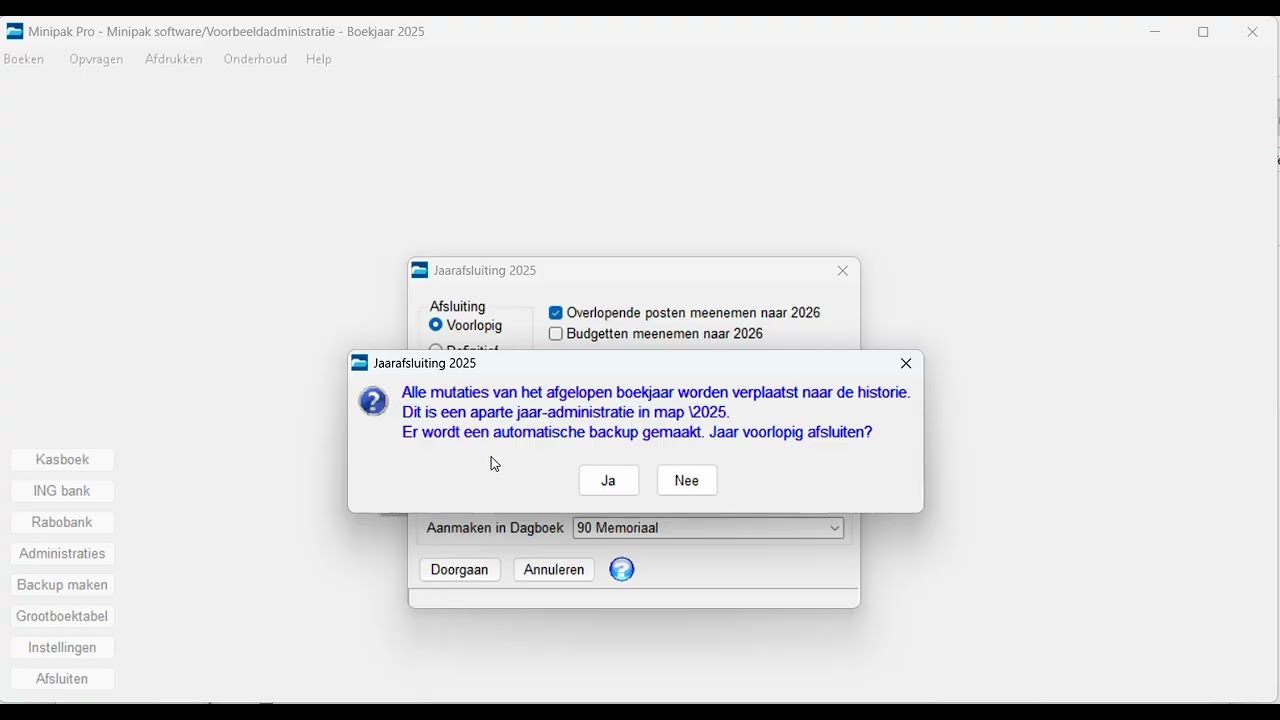Open Grootboektabel from the sidebar
Image resolution: width=1280 pixels, height=720 pixels.
coord(62,617)
